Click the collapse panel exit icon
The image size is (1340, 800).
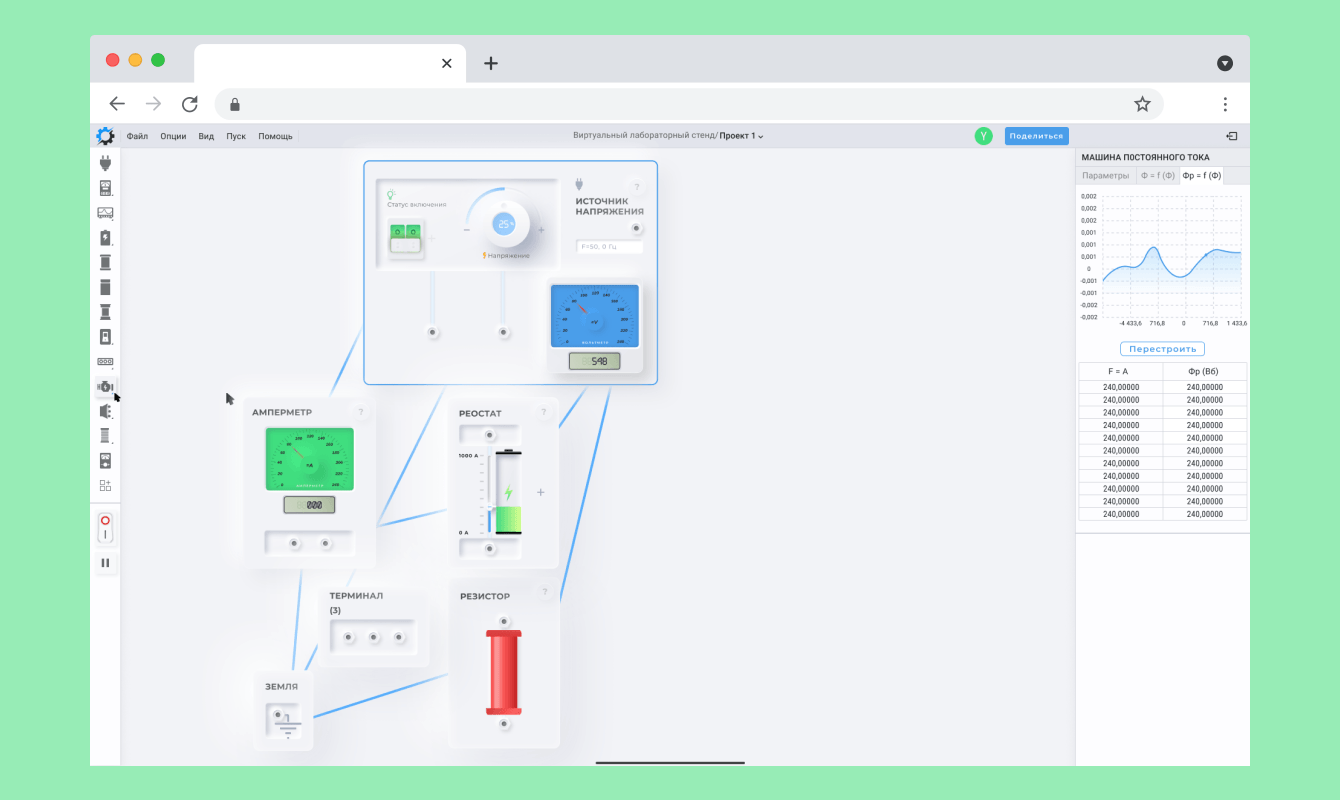(1232, 136)
